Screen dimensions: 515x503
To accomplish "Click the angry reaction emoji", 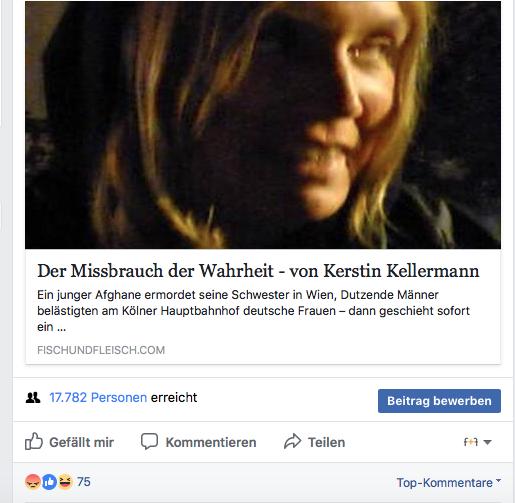I will click(33, 482).
